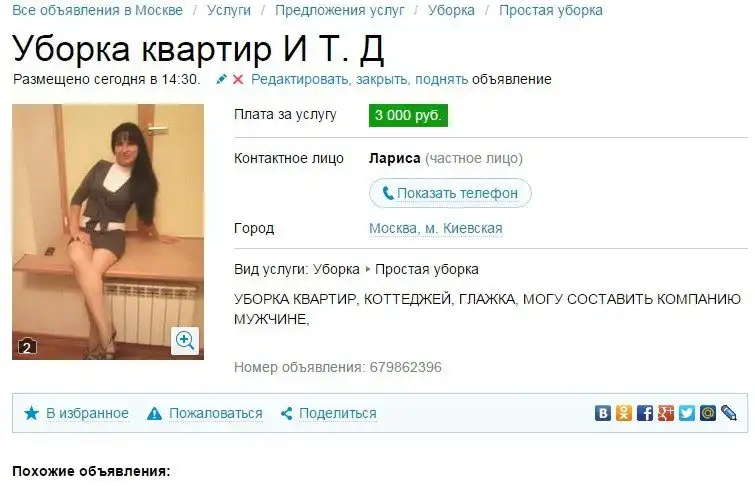Share the listing on Facebook

645,413
